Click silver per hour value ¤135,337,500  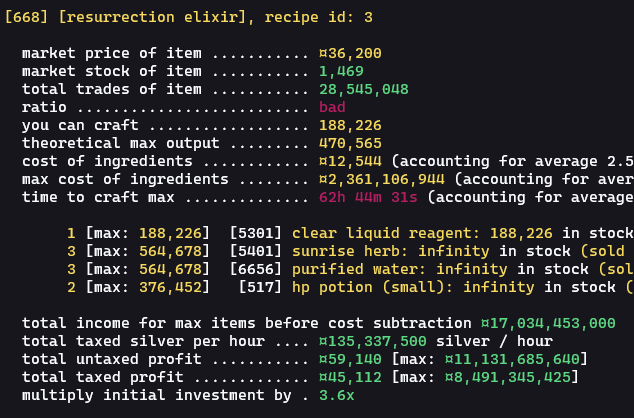[373, 341]
